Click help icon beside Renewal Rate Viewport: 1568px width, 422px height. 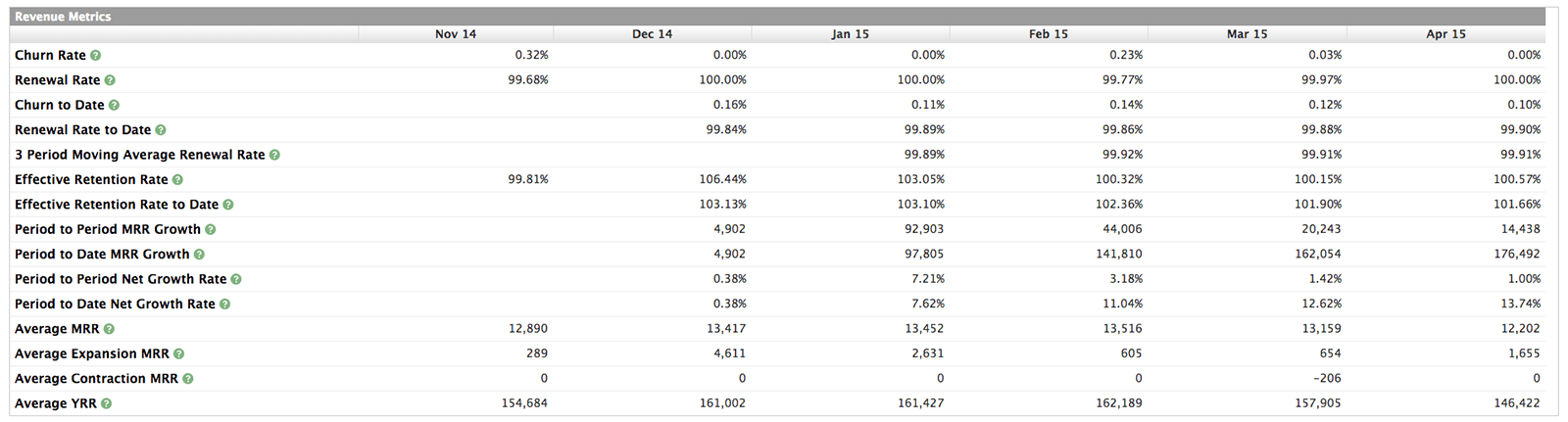110,80
